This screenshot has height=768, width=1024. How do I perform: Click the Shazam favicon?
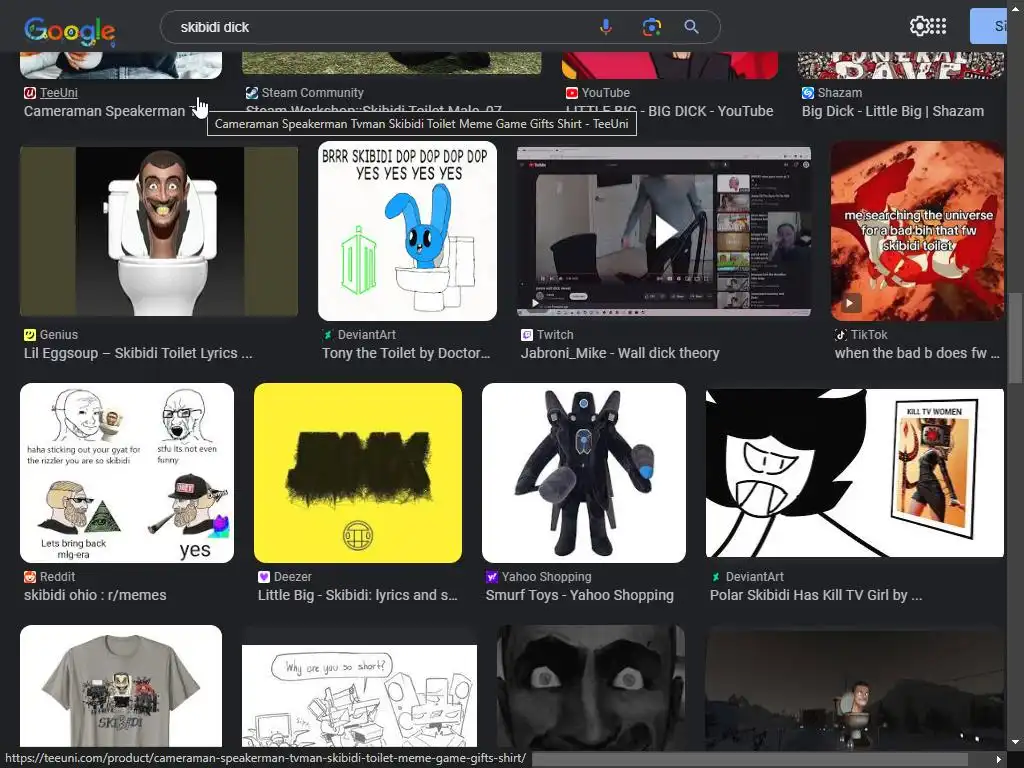click(808, 93)
